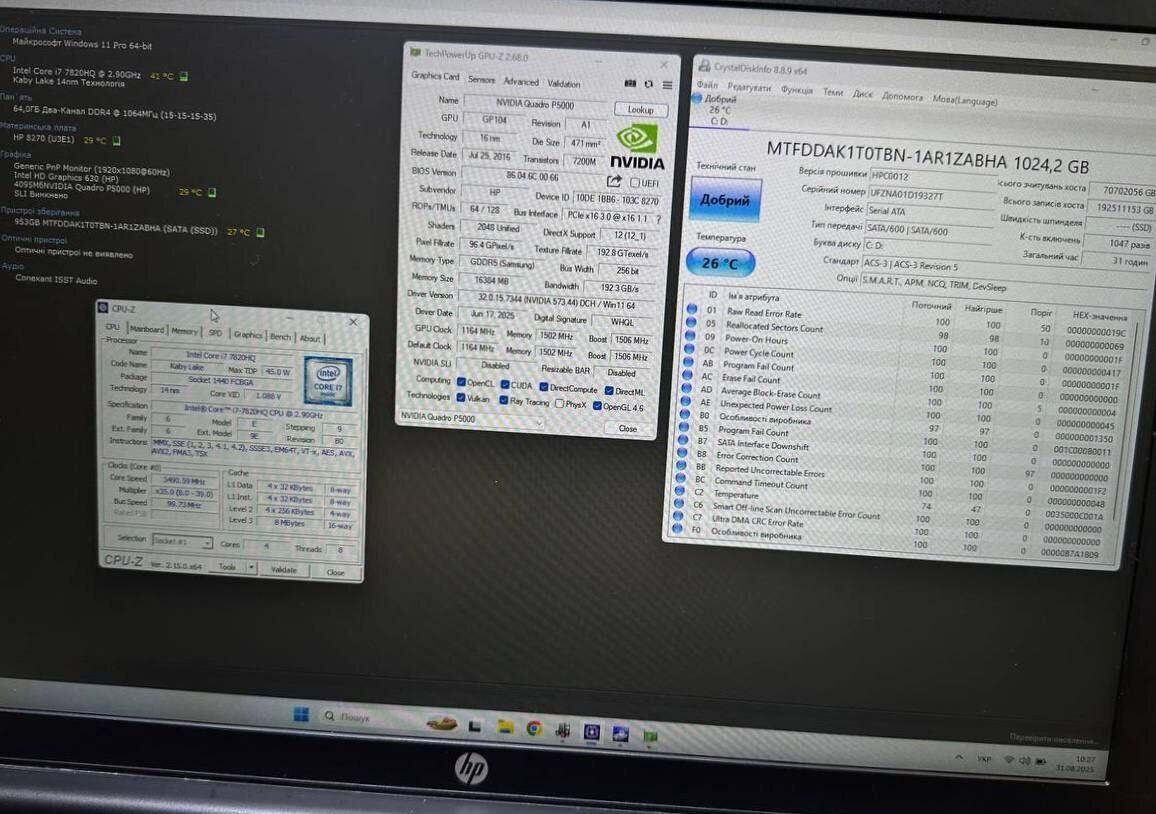
Task: Expand the CPU-Z Tools dropdown arrow
Action: 250,568
